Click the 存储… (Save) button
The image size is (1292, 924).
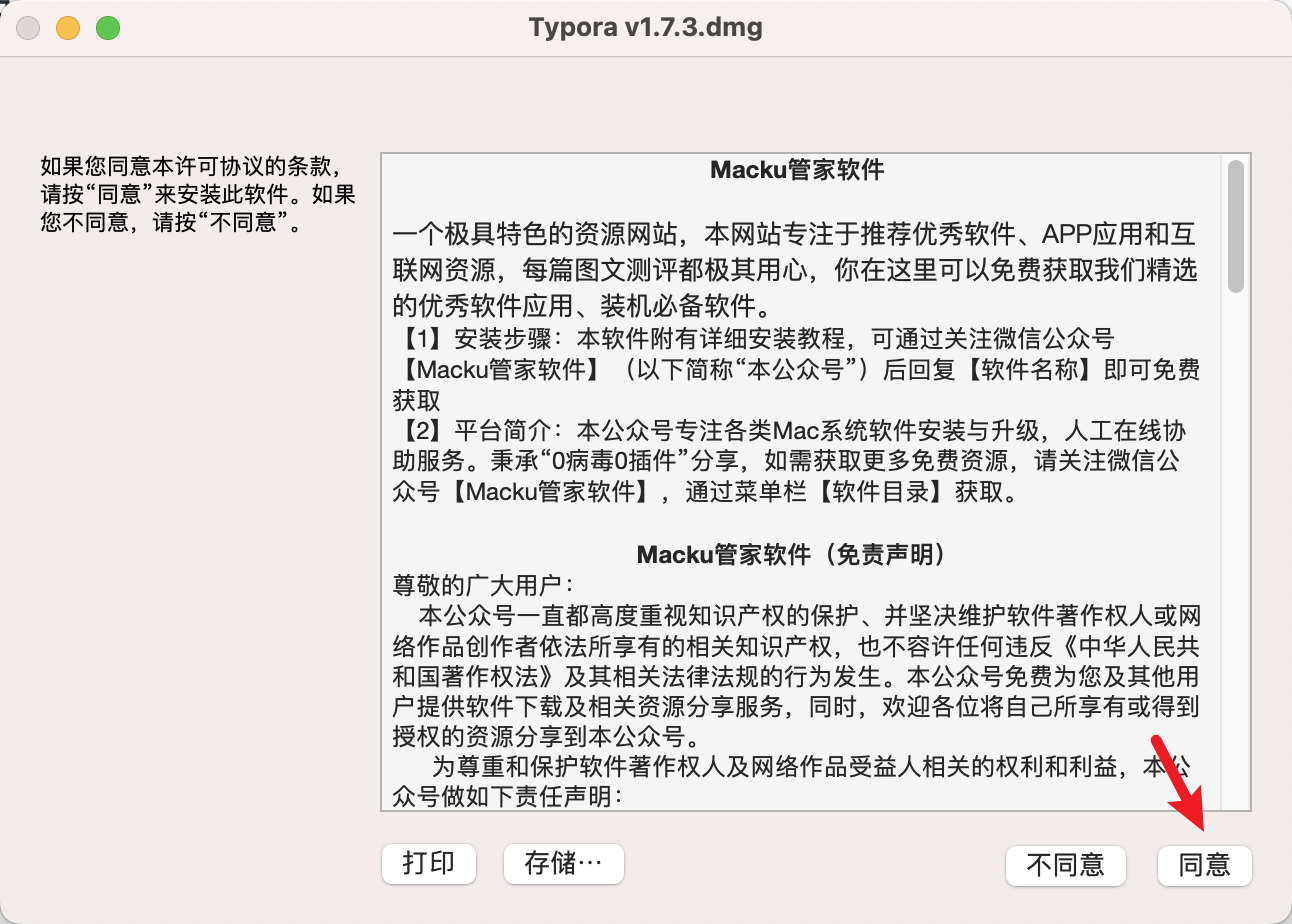point(564,864)
